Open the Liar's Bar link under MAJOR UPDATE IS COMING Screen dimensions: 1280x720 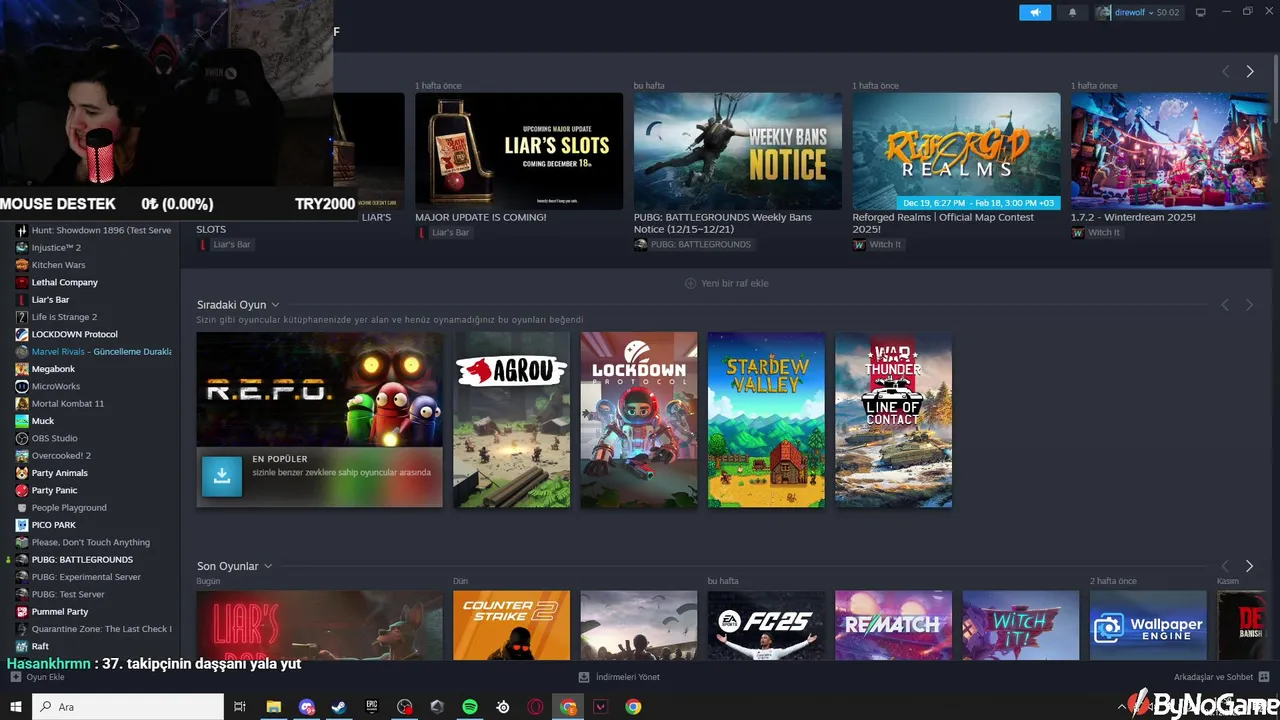(444, 232)
